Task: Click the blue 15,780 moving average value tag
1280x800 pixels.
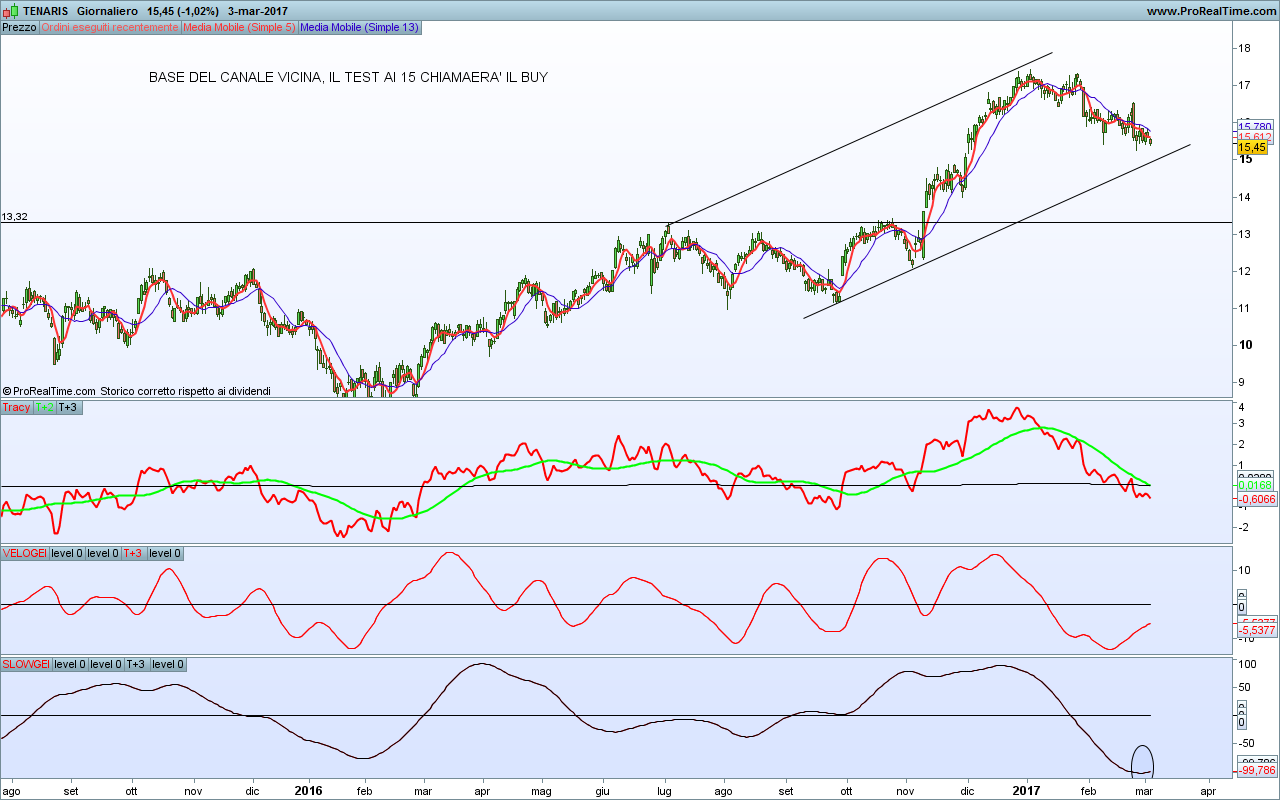Action: [1254, 126]
